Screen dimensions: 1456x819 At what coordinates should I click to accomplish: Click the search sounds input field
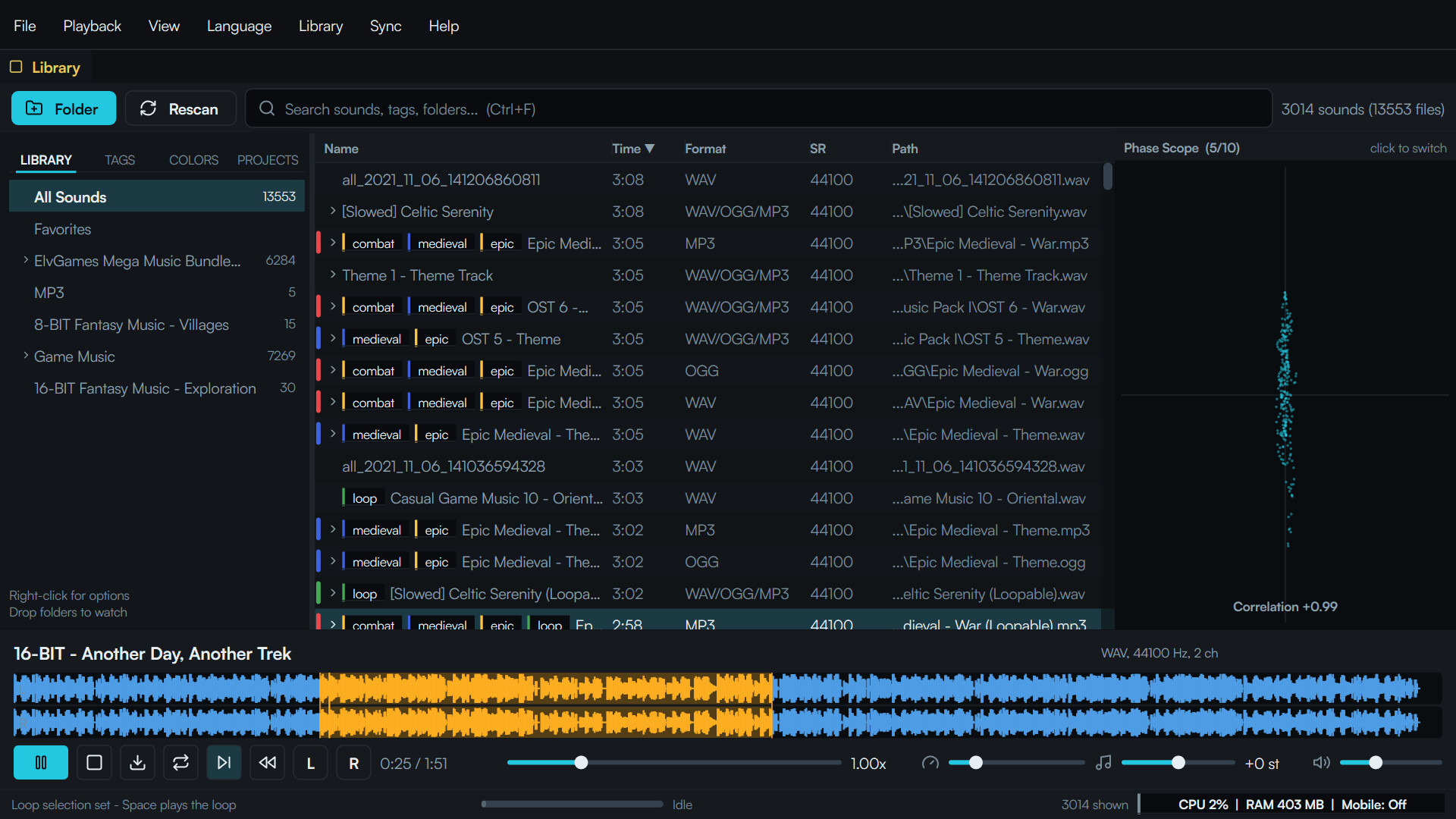(x=758, y=108)
